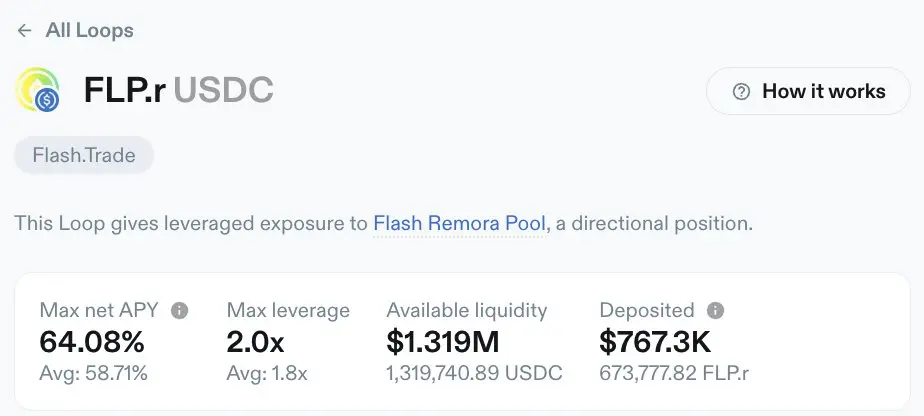924x416 pixels.
Task: Select the Flash.Trade tag
Action: [84, 156]
